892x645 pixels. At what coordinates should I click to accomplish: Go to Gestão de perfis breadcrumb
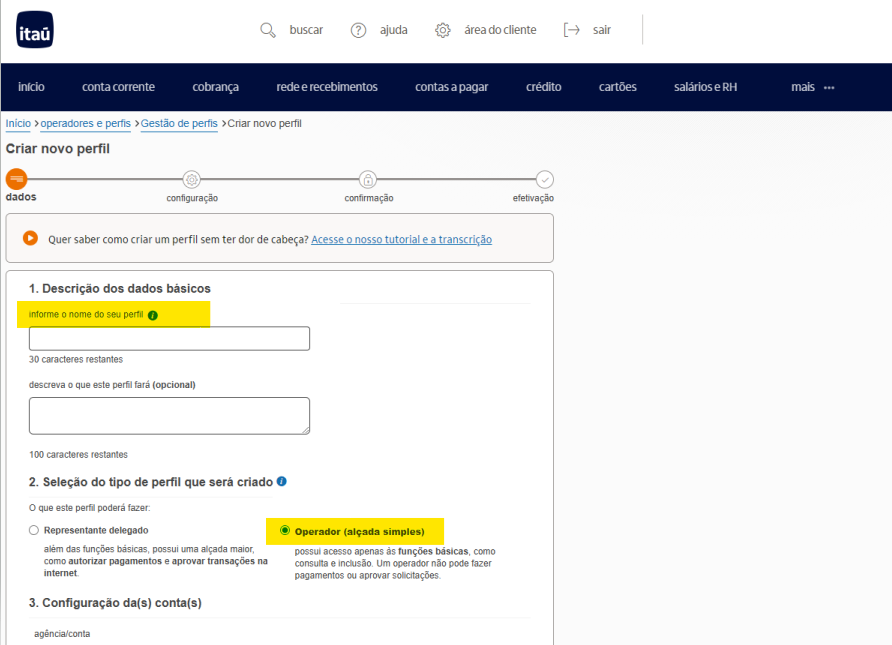[x=179, y=123]
